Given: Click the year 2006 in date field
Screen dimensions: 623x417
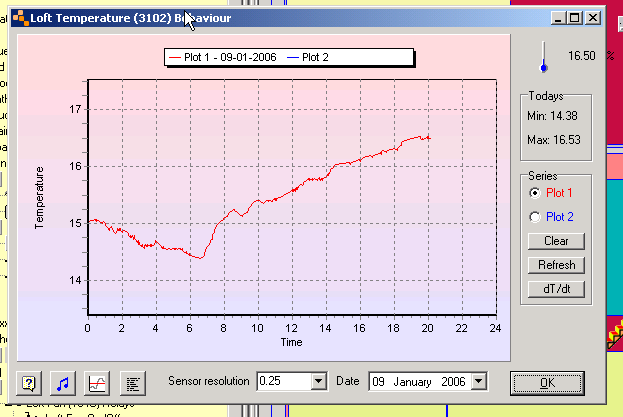Looking at the screenshot, I should pos(454,381).
